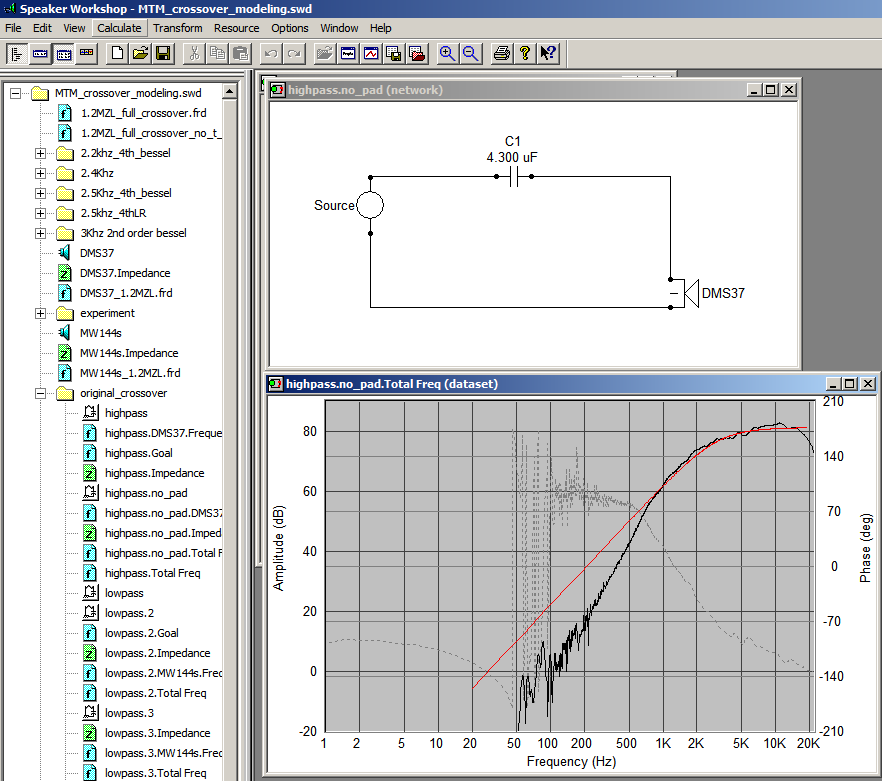882x781 pixels.
Task: Expand the 2.5Khz_4th_bessel folder
Action: coord(40,194)
